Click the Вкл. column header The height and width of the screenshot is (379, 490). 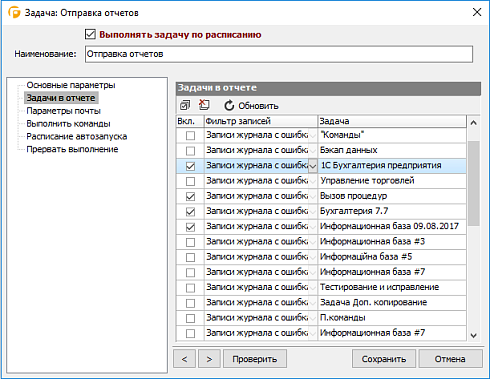[x=190, y=121]
